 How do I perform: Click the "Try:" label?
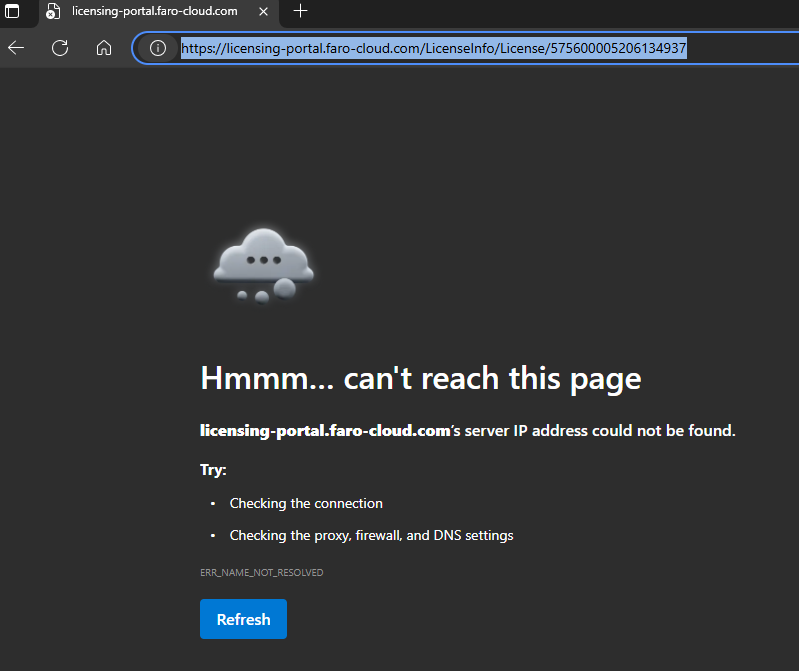[213, 469]
